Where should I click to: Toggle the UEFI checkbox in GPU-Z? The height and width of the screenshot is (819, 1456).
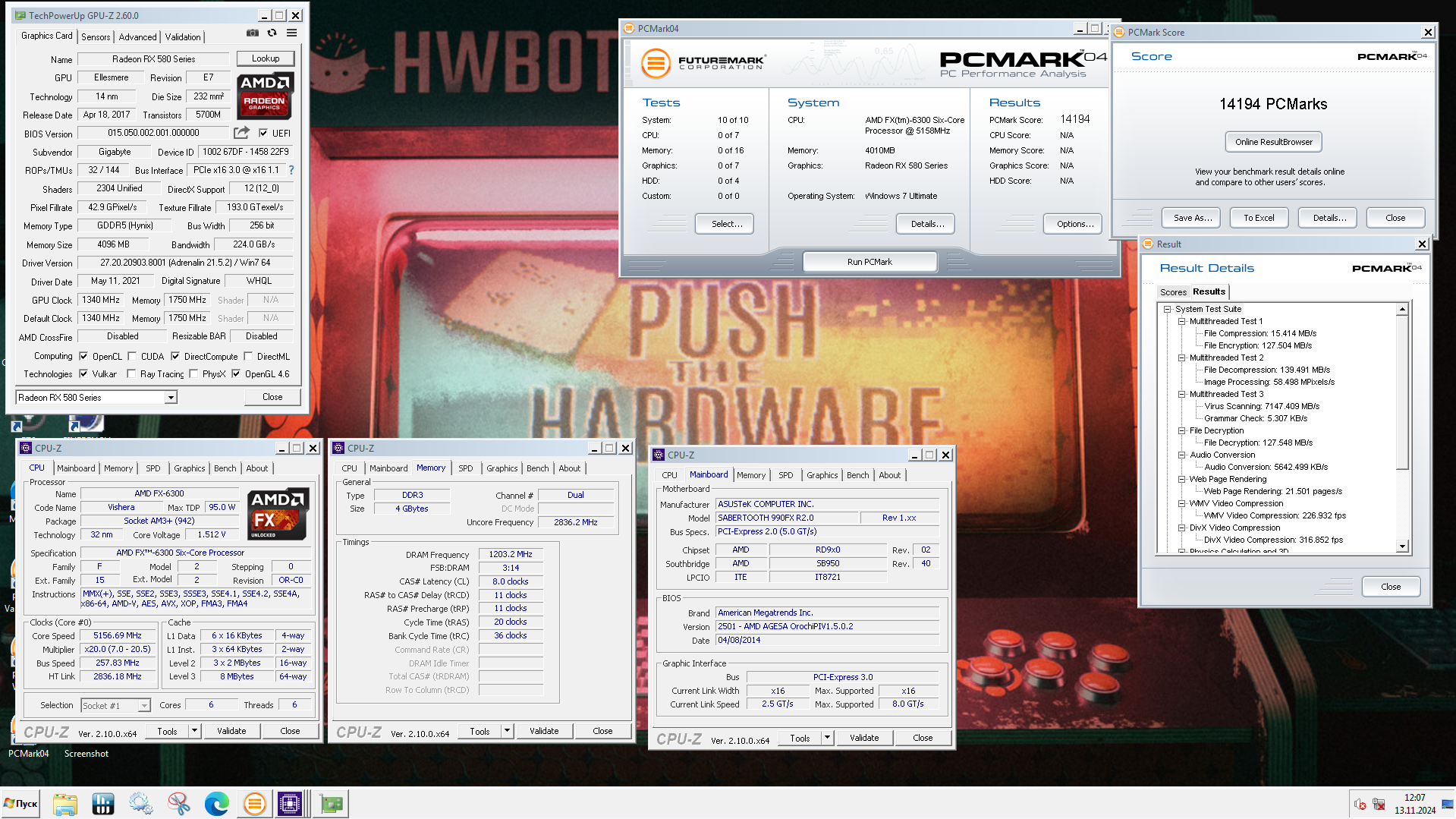click(x=263, y=133)
